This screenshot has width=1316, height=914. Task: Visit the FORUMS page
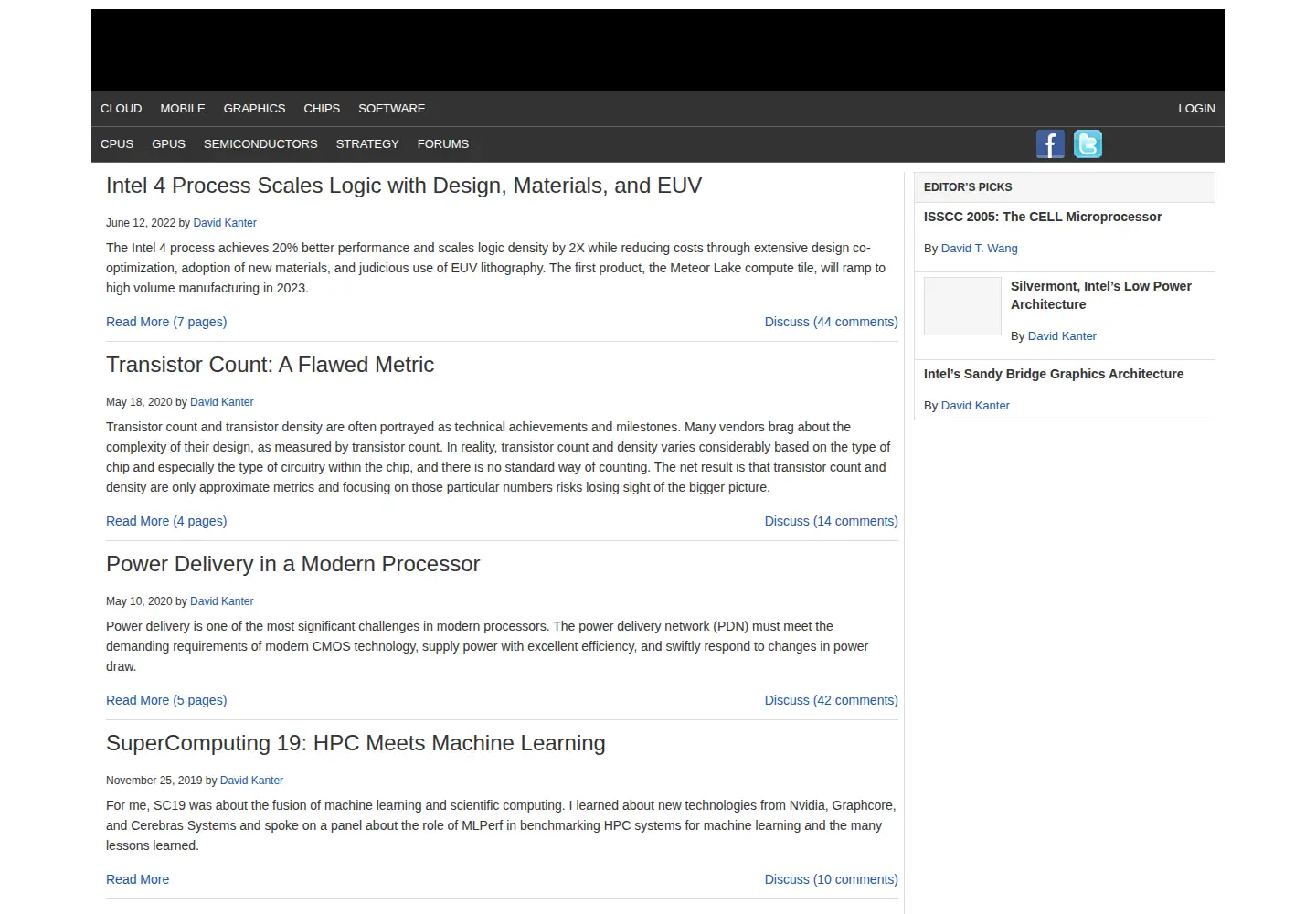(443, 144)
